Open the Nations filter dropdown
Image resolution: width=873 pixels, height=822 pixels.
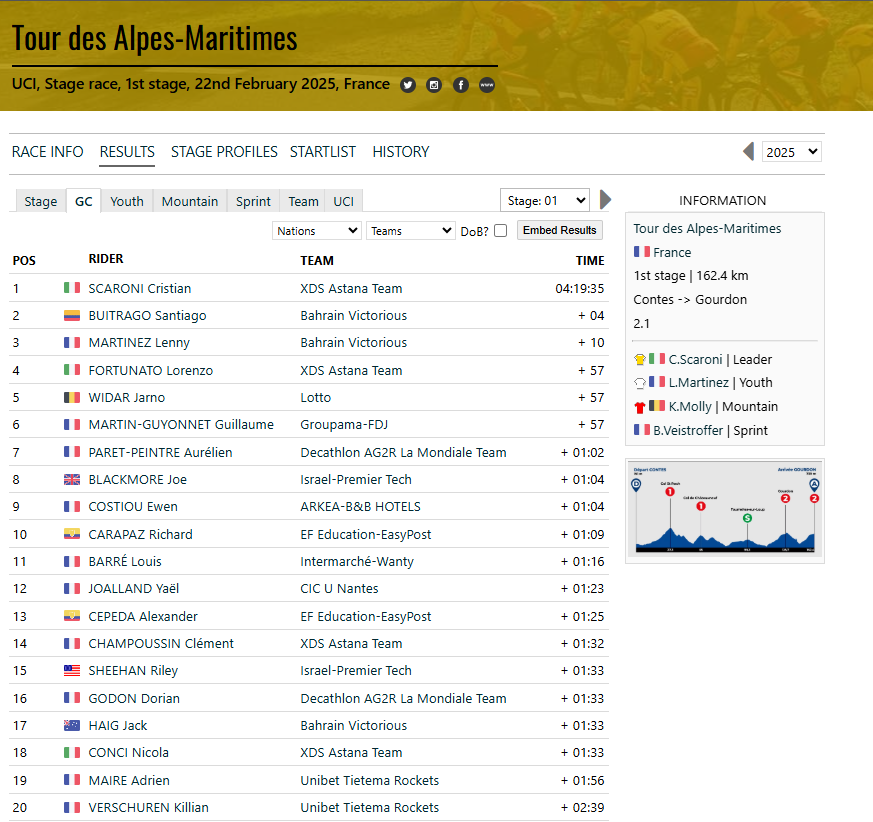click(317, 231)
